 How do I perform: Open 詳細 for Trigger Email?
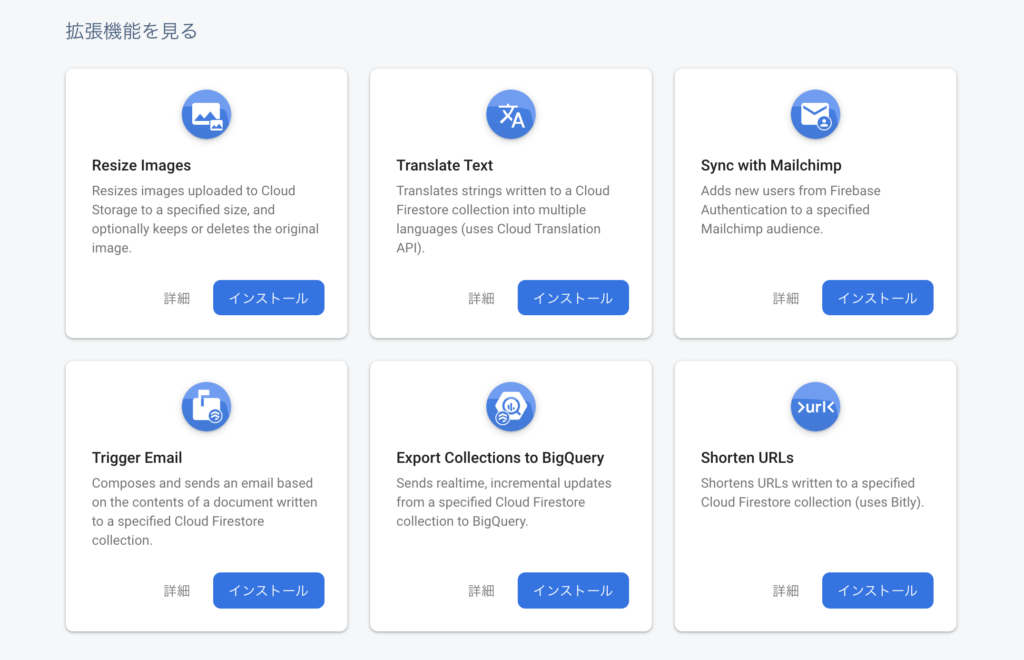point(176,591)
